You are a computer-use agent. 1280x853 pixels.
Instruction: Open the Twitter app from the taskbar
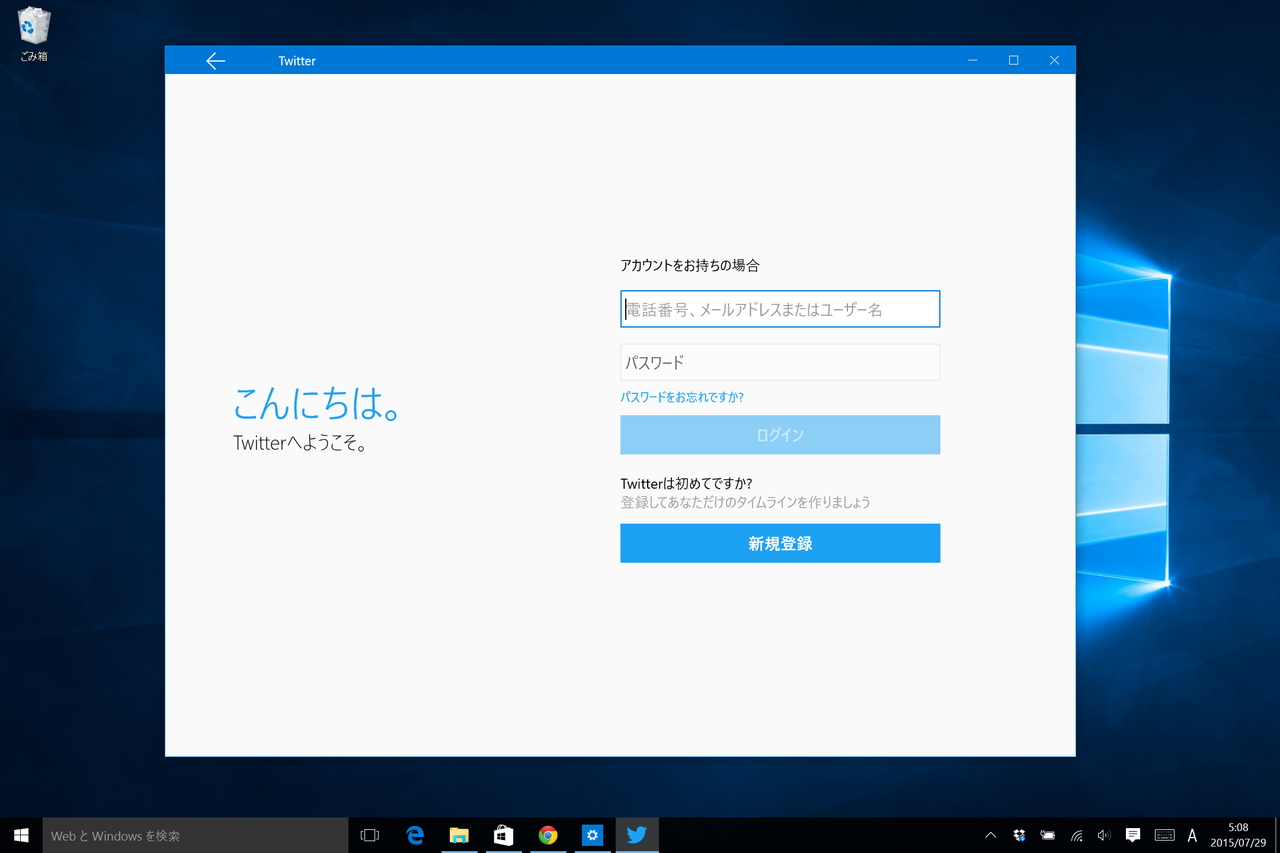637,835
